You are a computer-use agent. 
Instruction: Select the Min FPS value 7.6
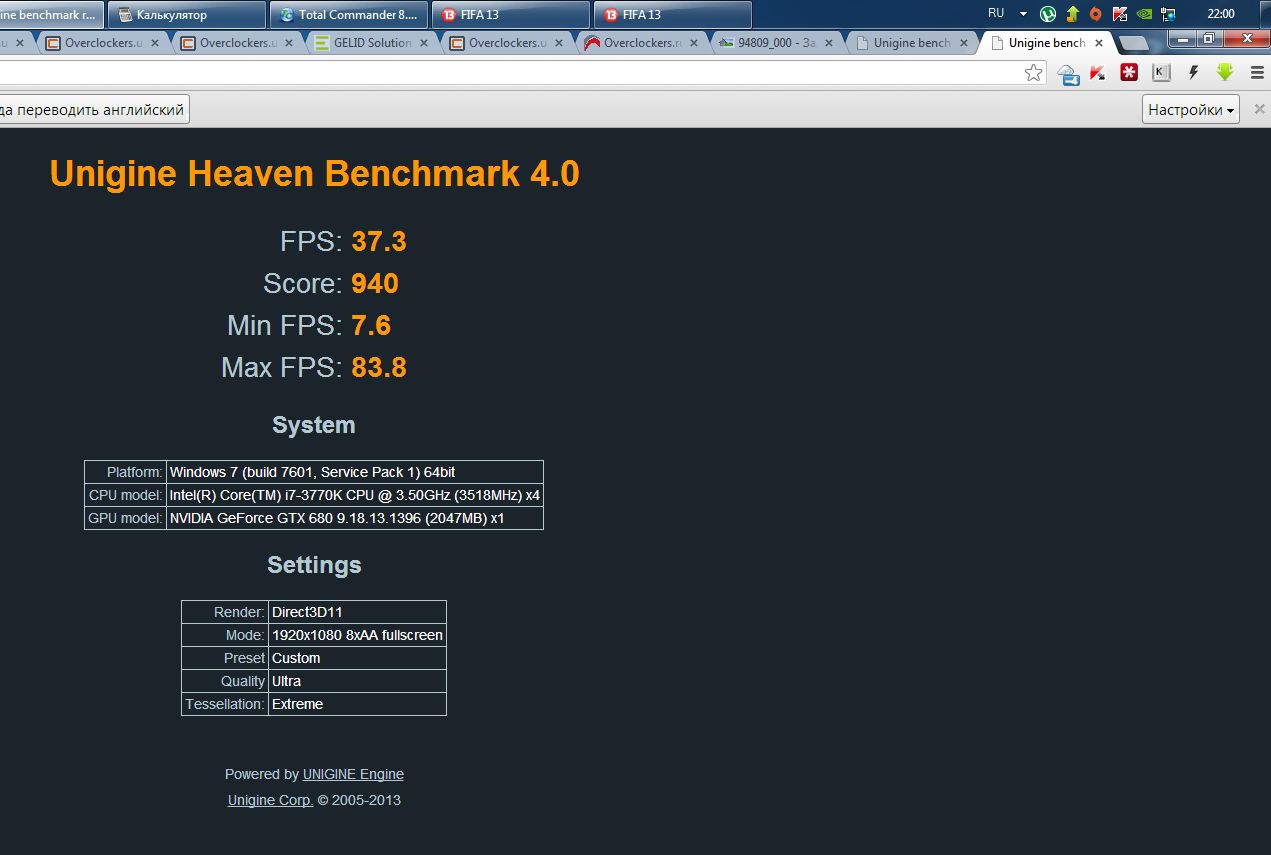click(371, 326)
